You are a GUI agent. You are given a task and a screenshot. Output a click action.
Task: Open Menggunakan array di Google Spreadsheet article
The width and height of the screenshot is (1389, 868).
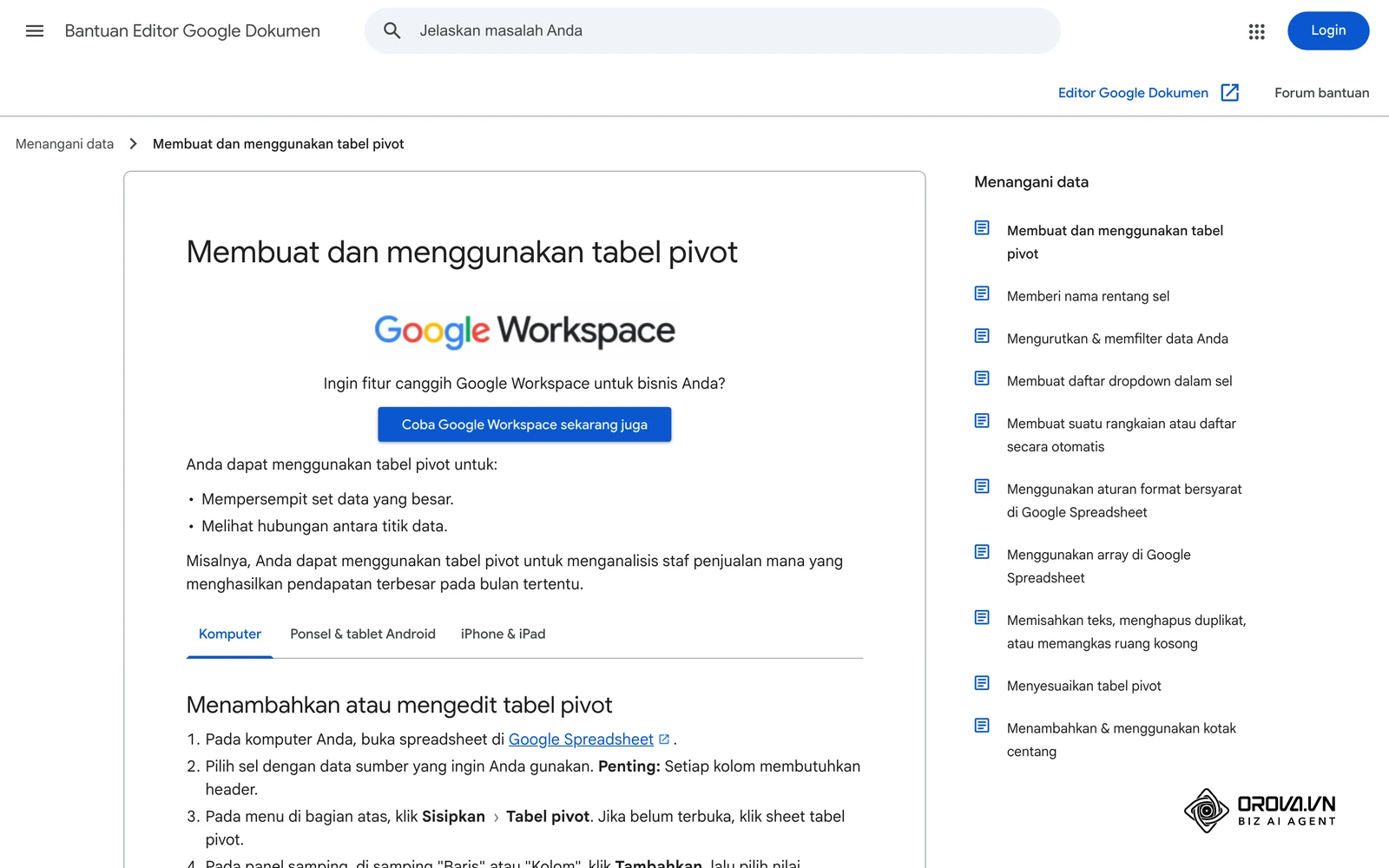click(1099, 566)
